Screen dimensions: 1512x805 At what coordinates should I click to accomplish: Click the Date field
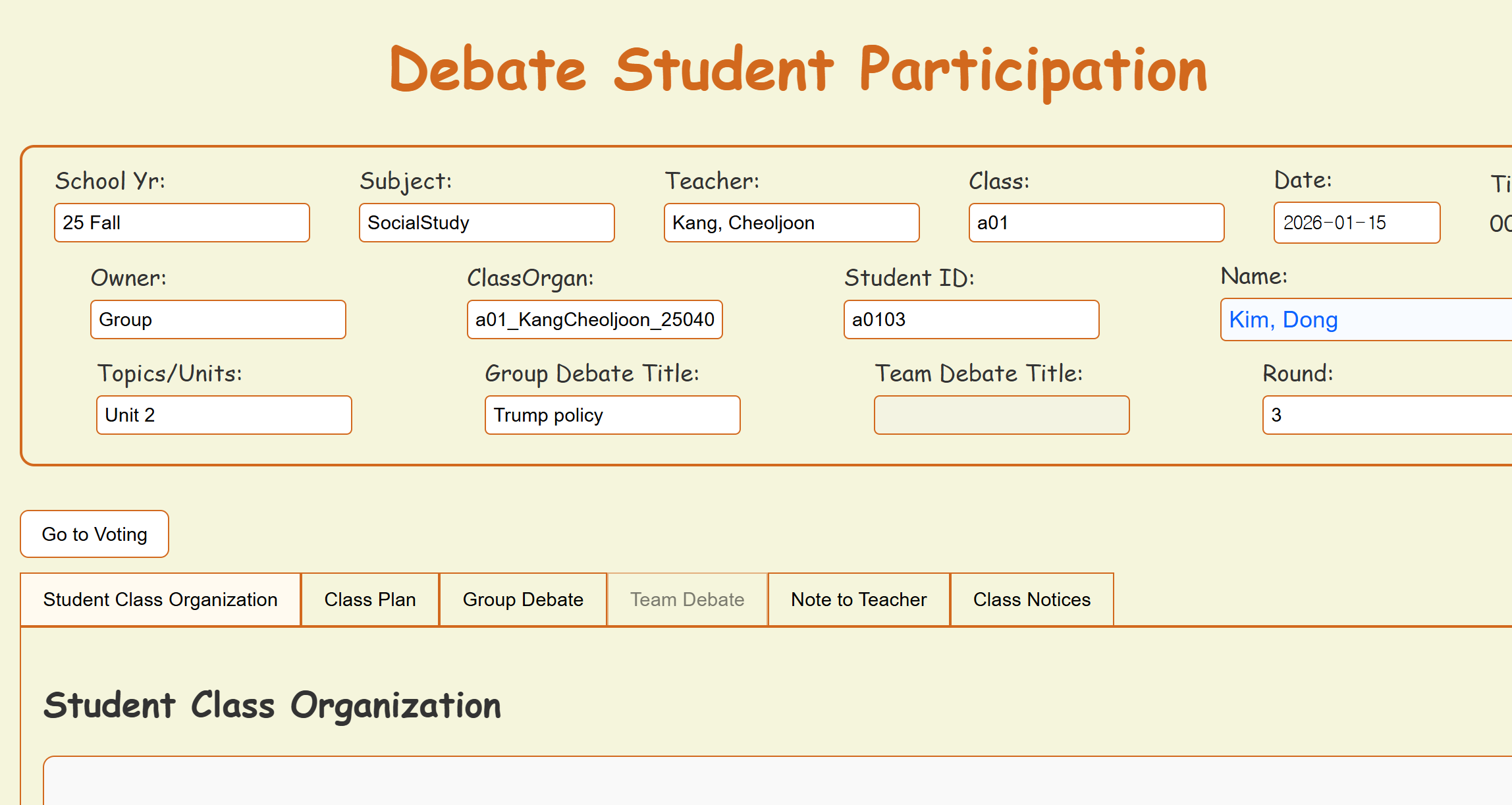click(x=1357, y=223)
